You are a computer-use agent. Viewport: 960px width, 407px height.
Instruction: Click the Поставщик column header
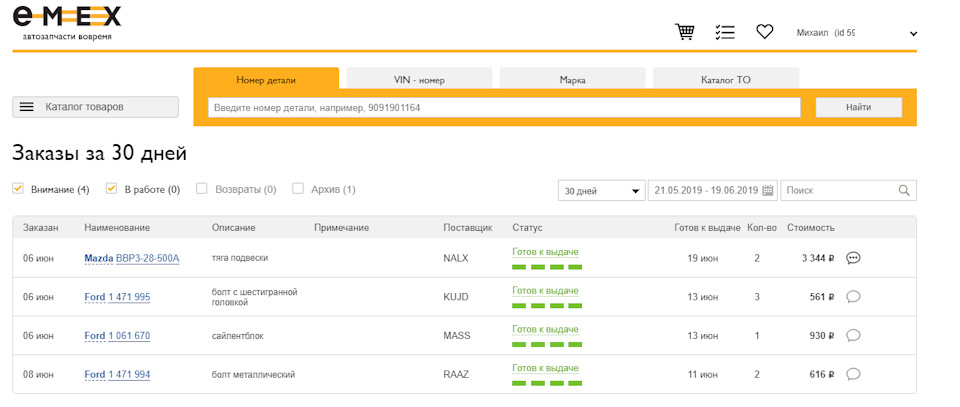pyautogui.click(x=468, y=228)
